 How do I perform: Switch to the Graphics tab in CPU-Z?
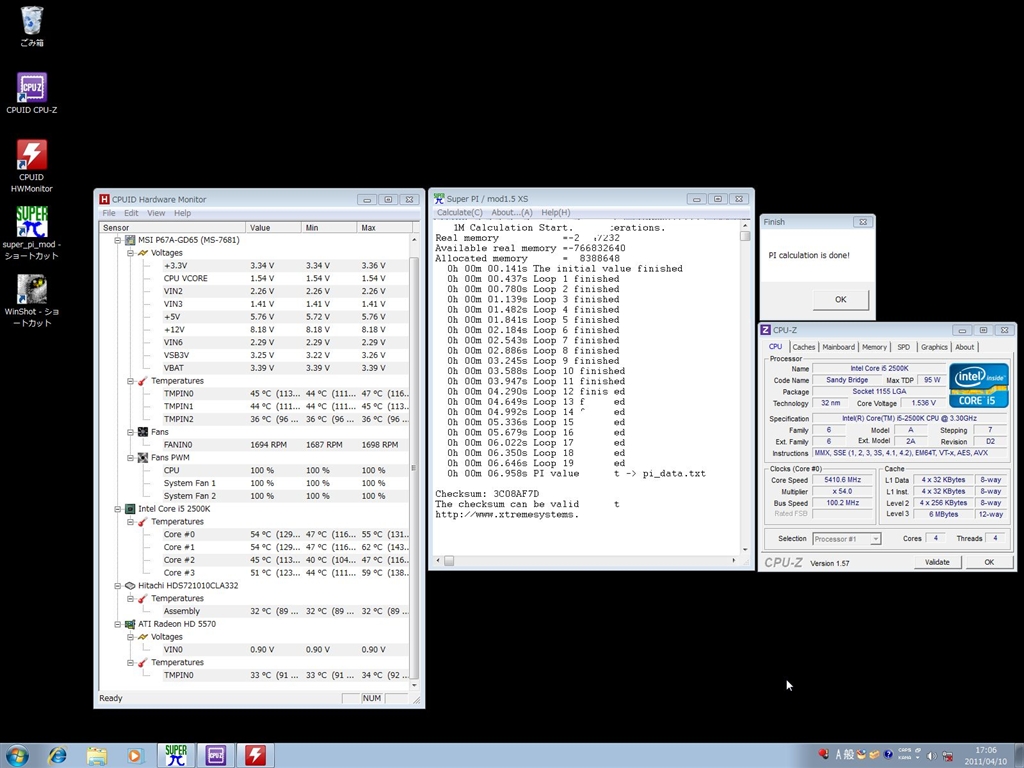click(934, 347)
